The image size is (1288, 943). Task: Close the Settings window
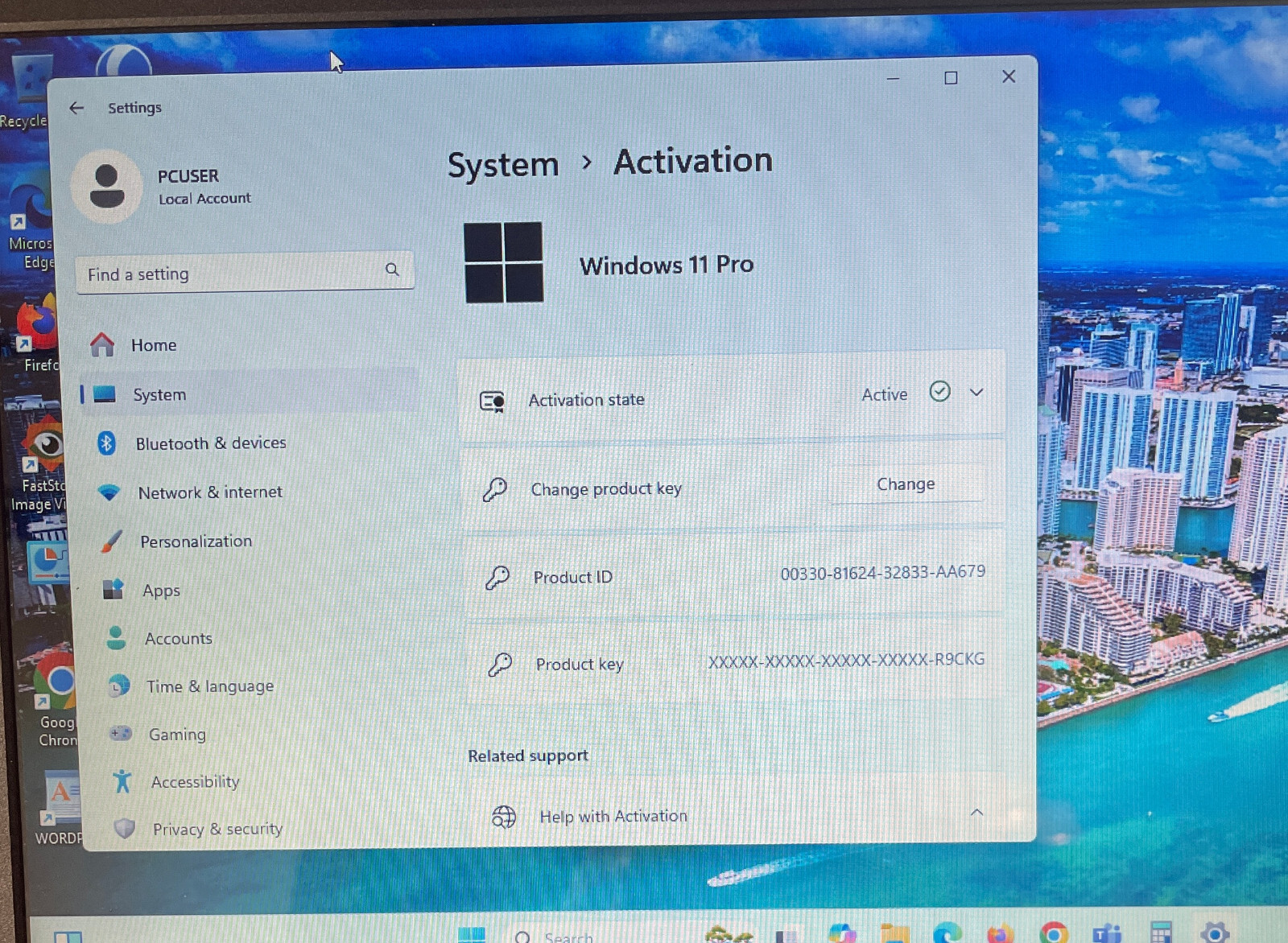pos(1009,76)
